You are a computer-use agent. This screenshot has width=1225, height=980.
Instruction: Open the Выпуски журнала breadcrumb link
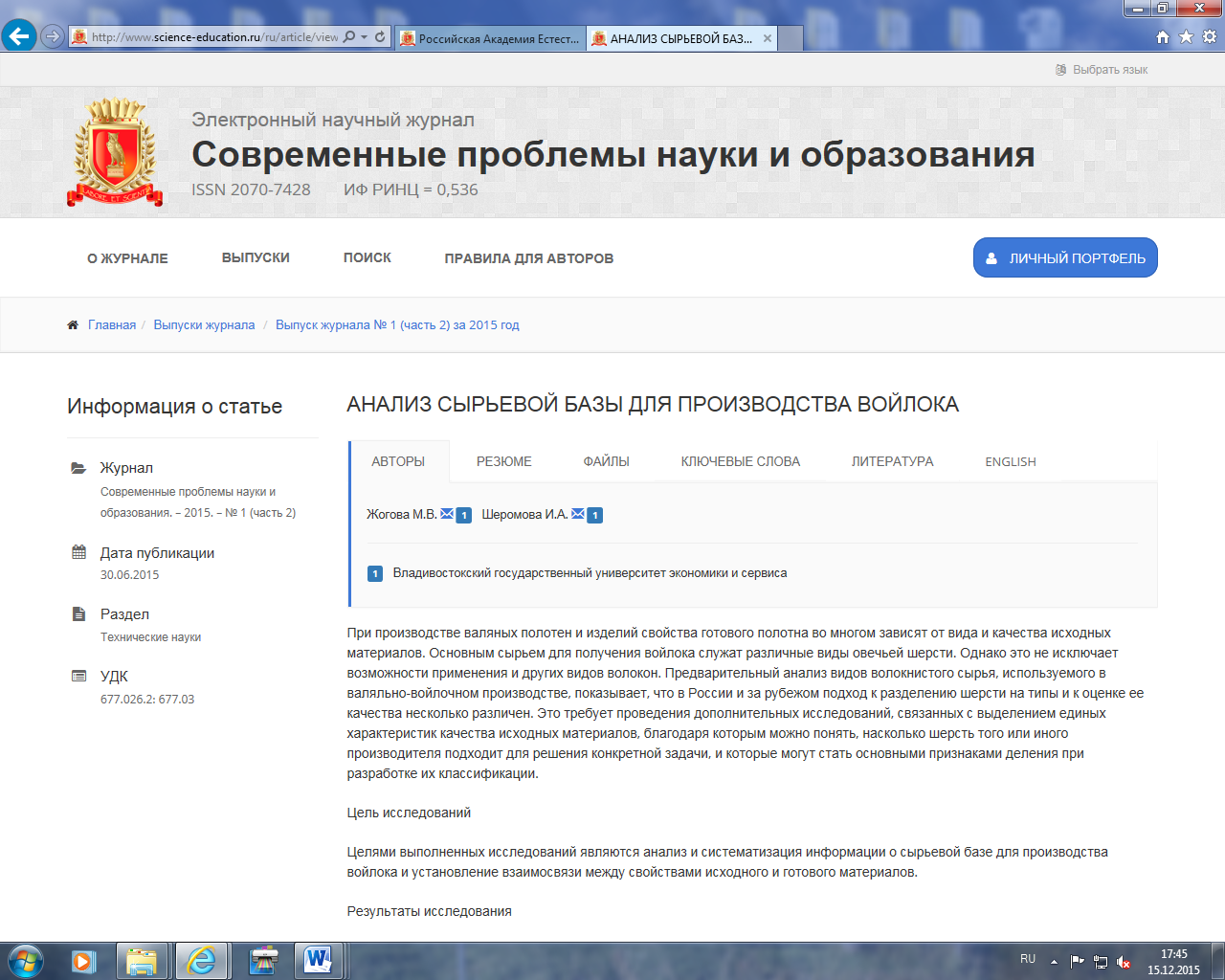coord(204,325)
